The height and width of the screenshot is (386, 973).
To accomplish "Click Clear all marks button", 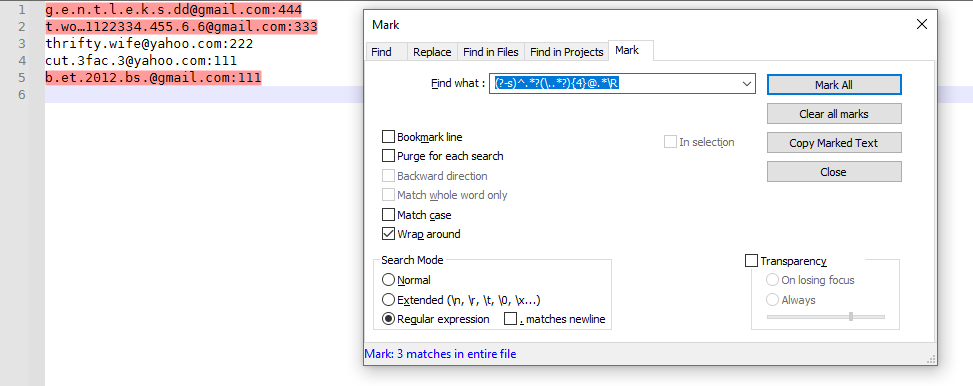I will click(x=834, y=114).
